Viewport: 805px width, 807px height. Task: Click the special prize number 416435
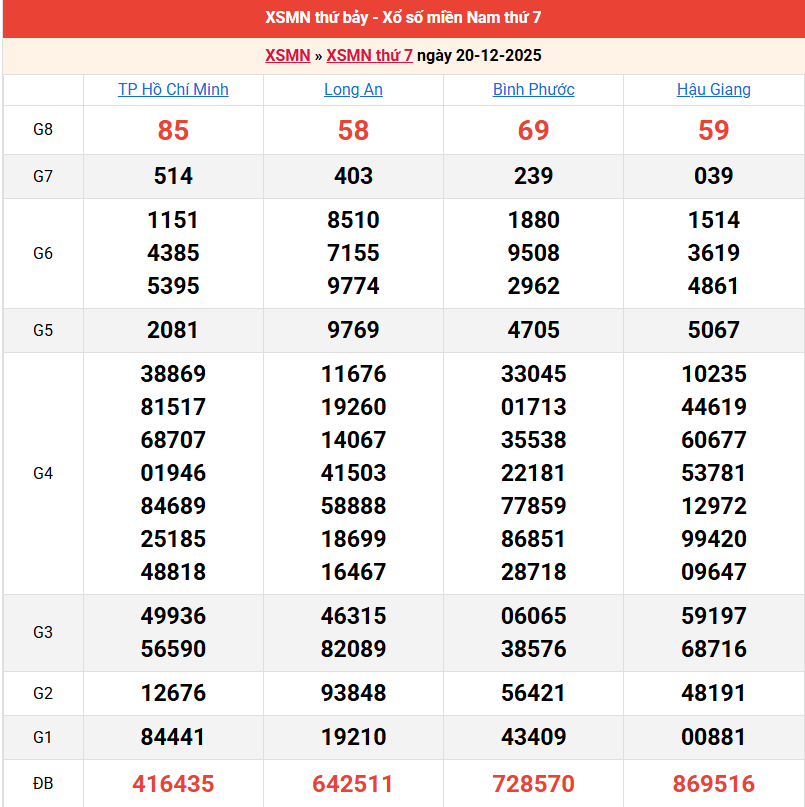point(173,783)
